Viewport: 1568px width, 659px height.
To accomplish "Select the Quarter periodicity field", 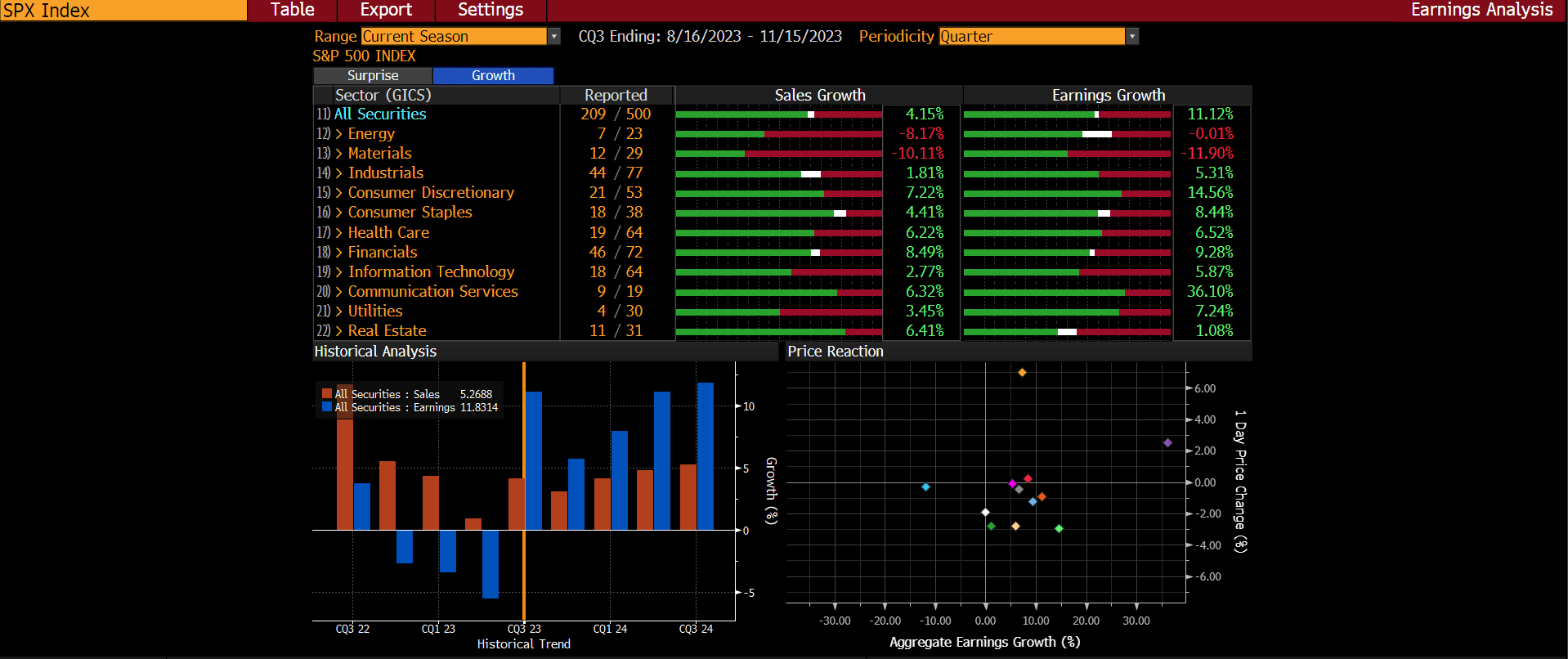I will click(1032, 36).
